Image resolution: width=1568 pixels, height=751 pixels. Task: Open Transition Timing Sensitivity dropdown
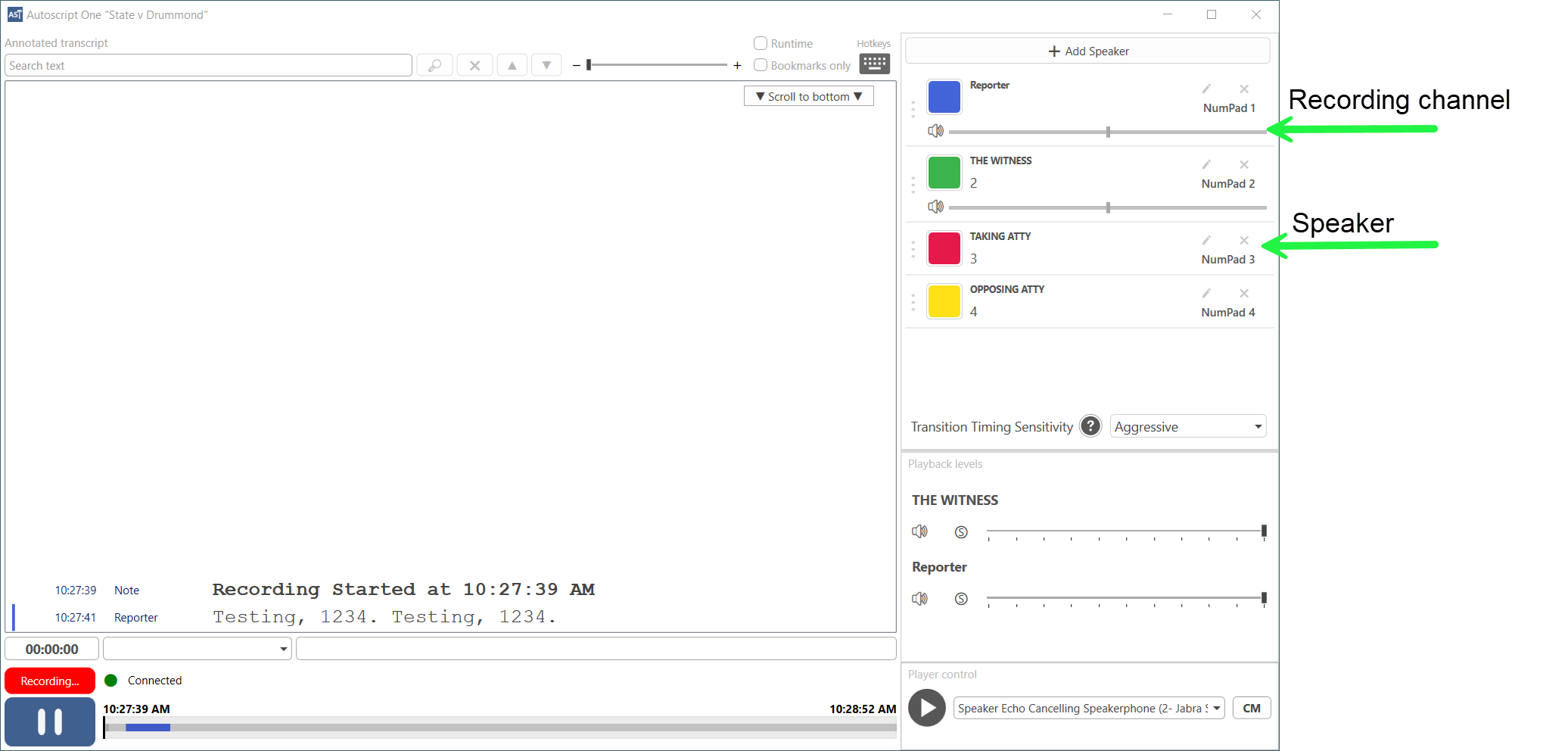click(x=1187, y=426)
